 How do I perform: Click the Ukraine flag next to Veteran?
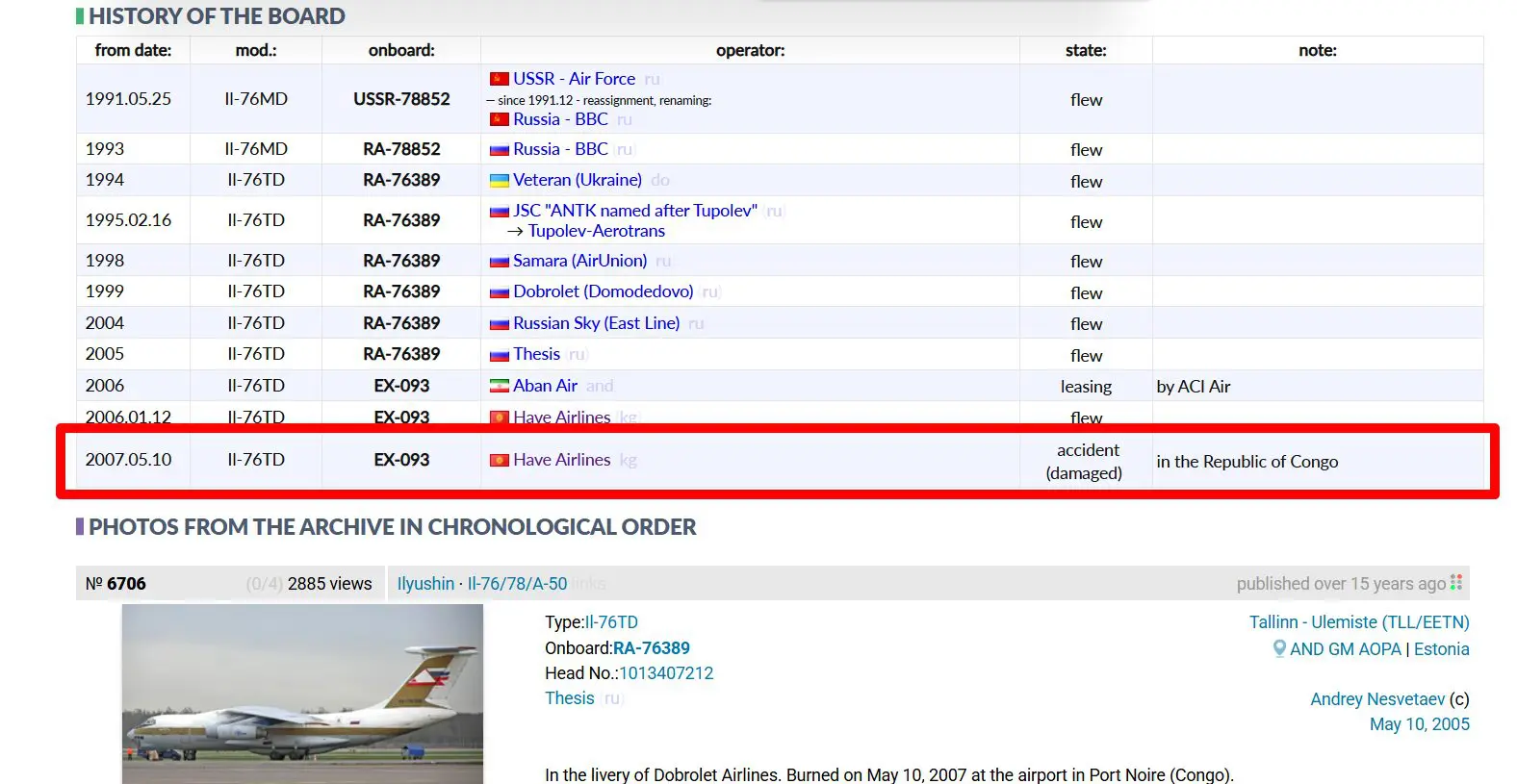pos(499,180)
